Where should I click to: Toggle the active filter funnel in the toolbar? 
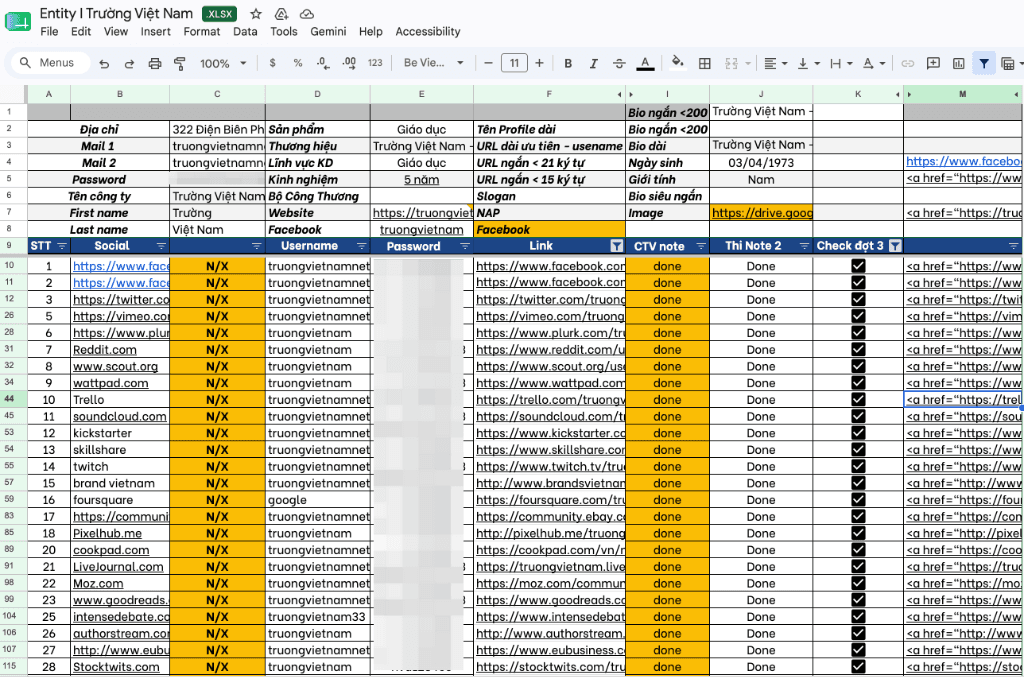point(984,63)
